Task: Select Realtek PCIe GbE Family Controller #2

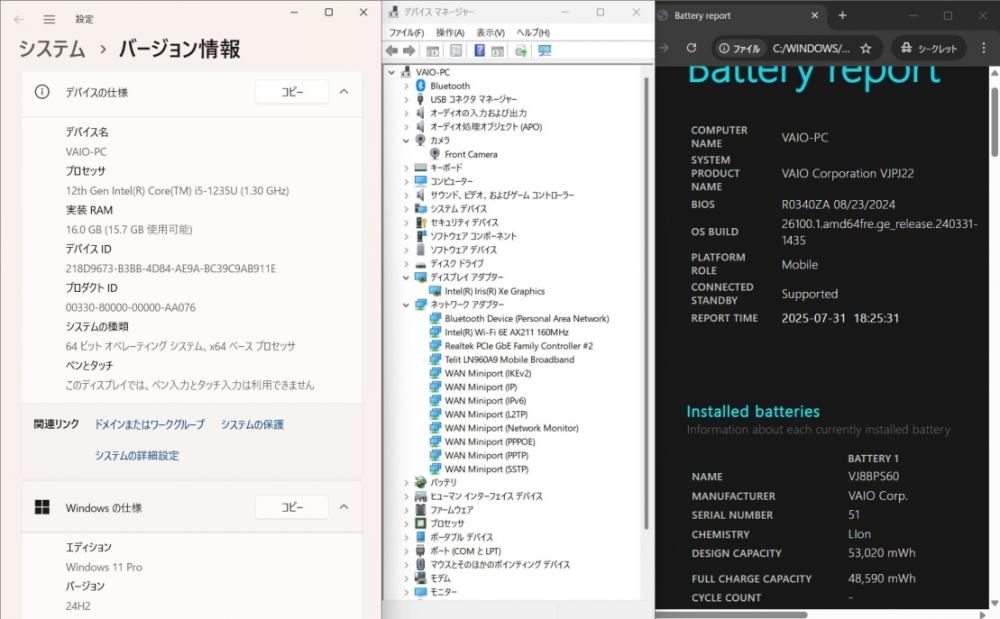Action: [518, 346]
